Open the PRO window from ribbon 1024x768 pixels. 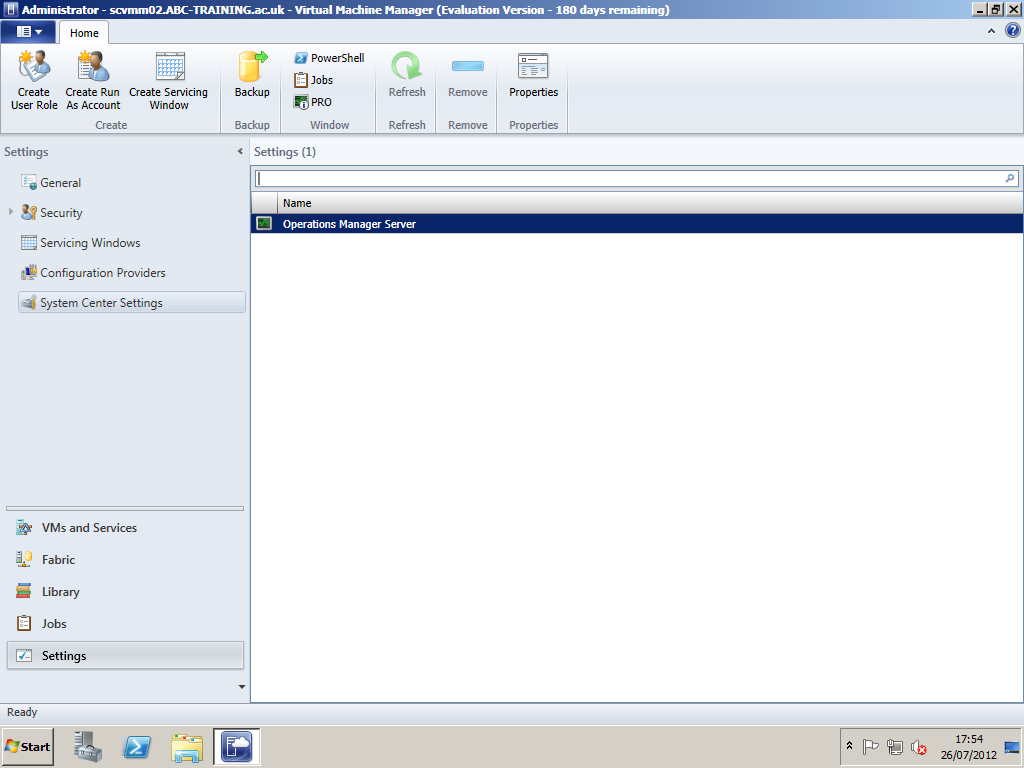[x=313, y=103]
